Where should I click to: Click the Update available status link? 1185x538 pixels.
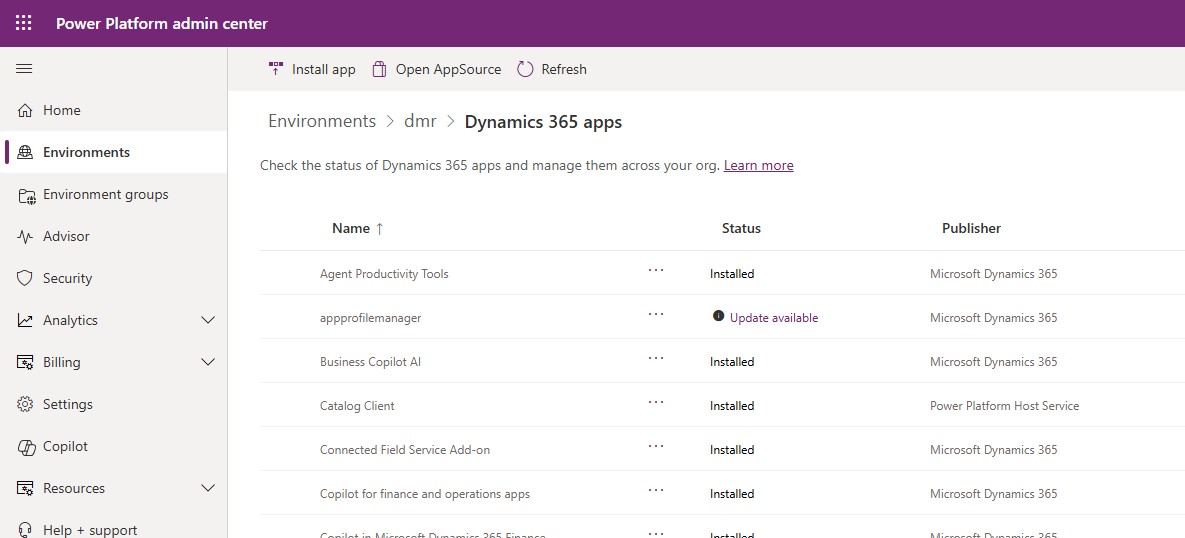point(774,318)
